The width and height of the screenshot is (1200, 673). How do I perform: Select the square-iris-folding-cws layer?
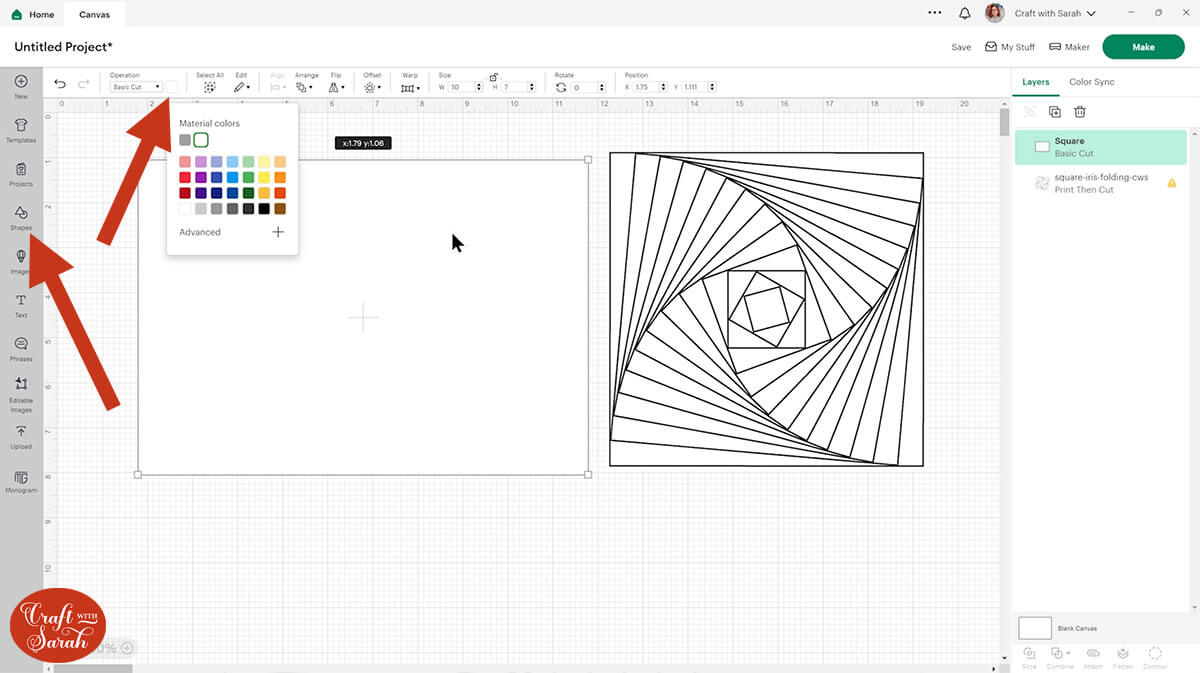[1101, 183]
